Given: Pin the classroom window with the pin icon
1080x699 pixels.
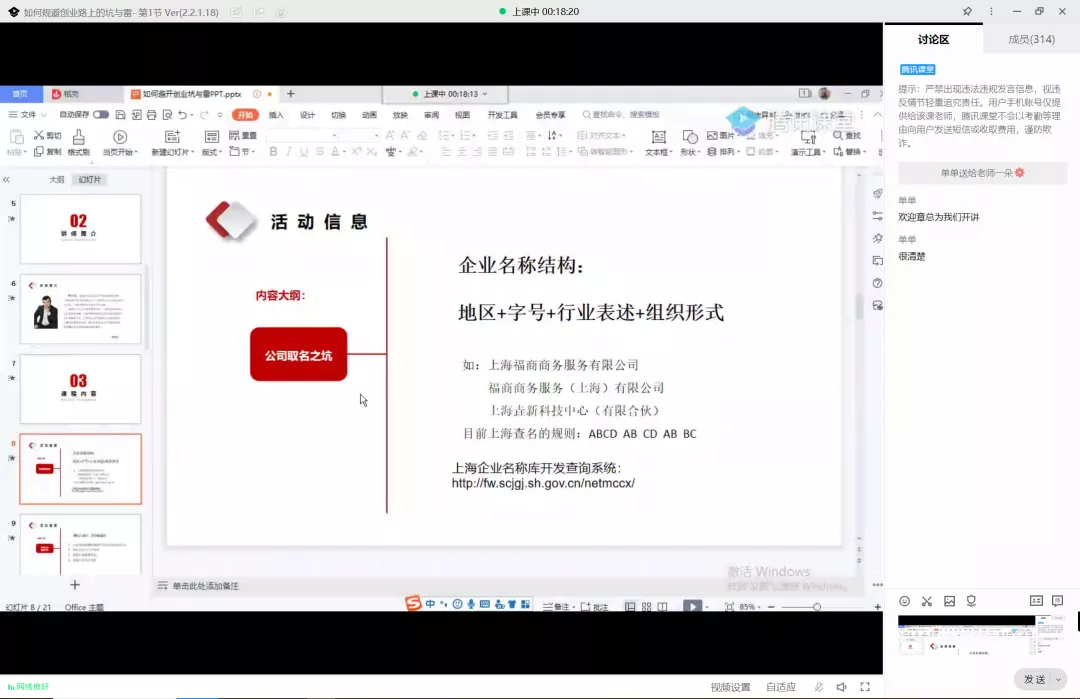Looking at the screenshot, I should (x=967, y=11).
